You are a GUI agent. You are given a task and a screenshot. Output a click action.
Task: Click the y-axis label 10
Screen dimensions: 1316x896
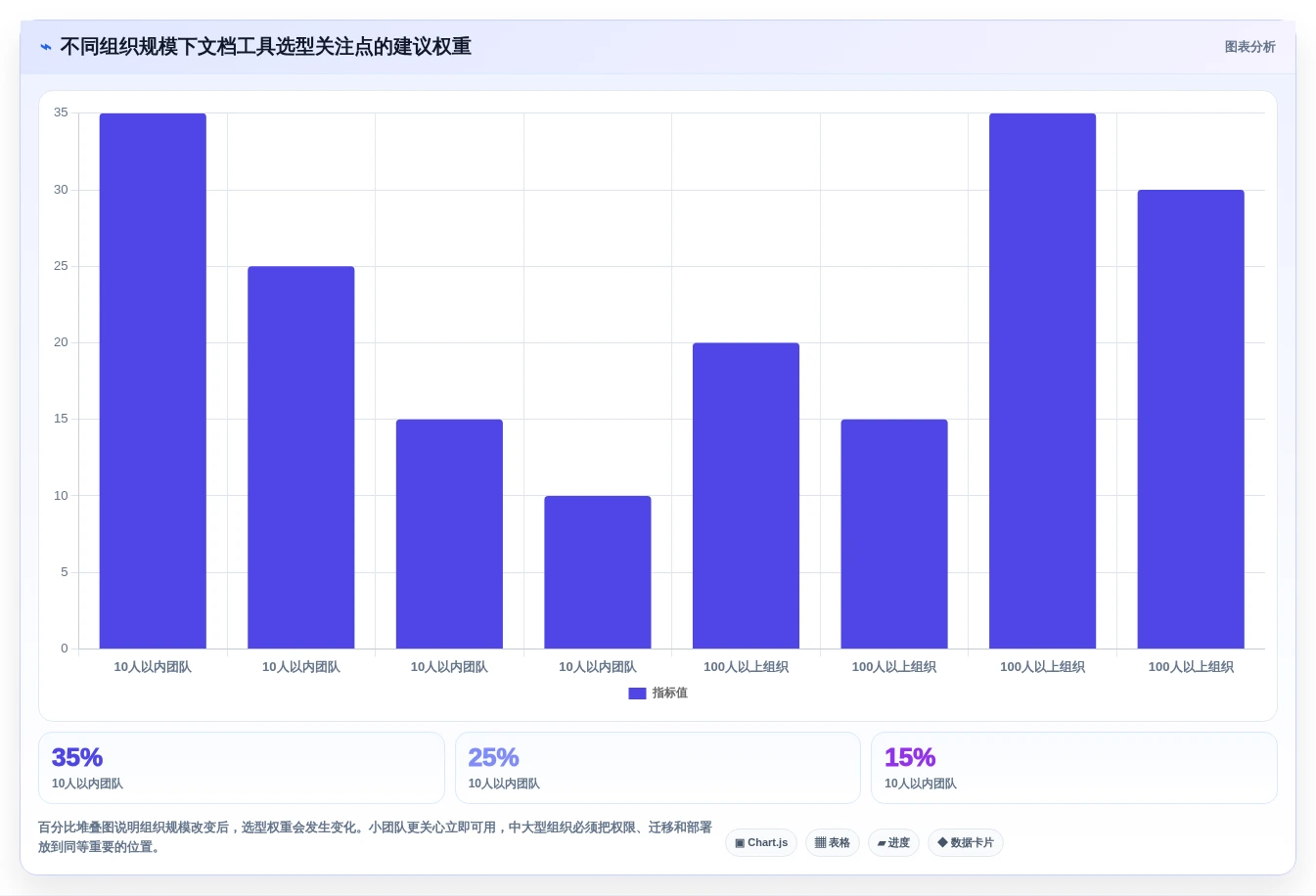click(x=61, y=496)
